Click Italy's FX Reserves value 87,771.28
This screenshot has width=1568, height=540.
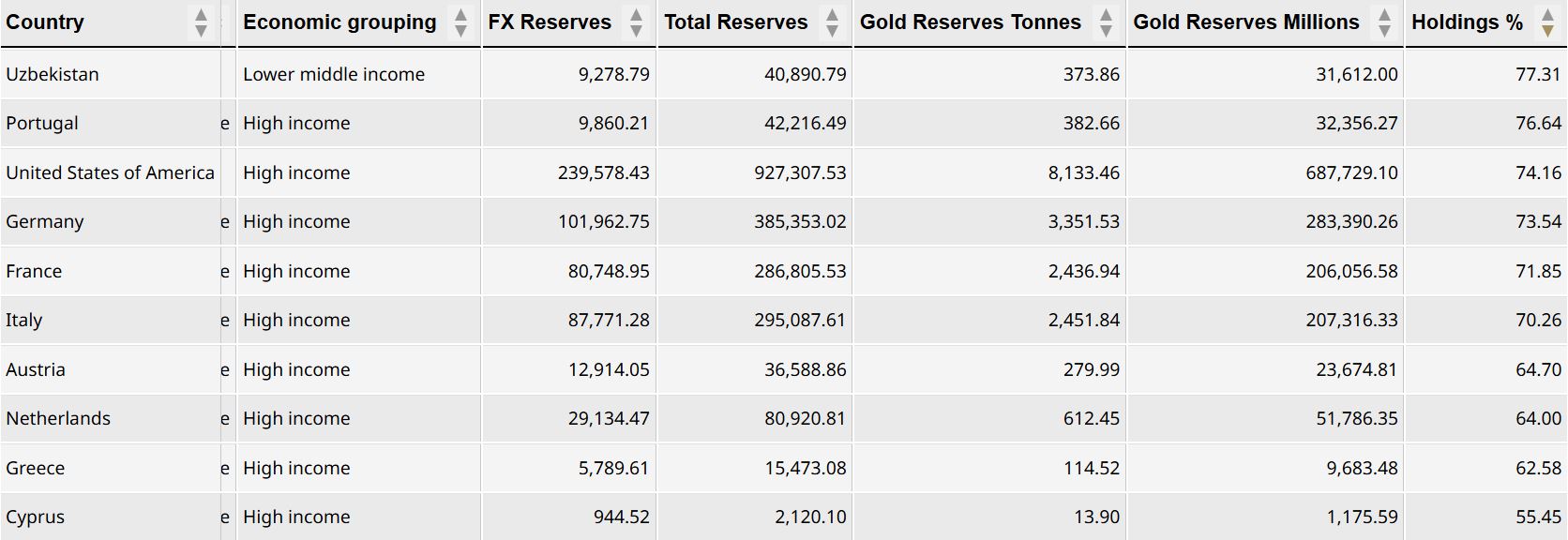tap(609, 321)
